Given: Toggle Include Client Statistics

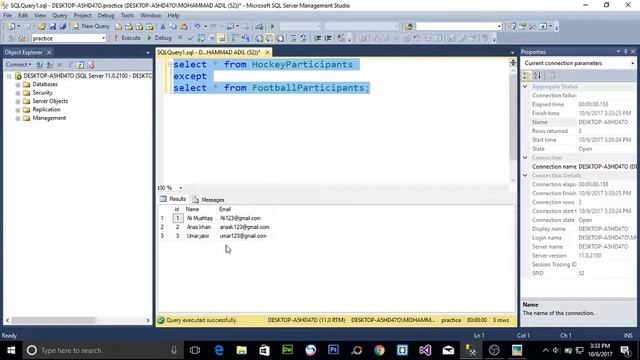Looking at the screenshot, I should coord(245,38).
